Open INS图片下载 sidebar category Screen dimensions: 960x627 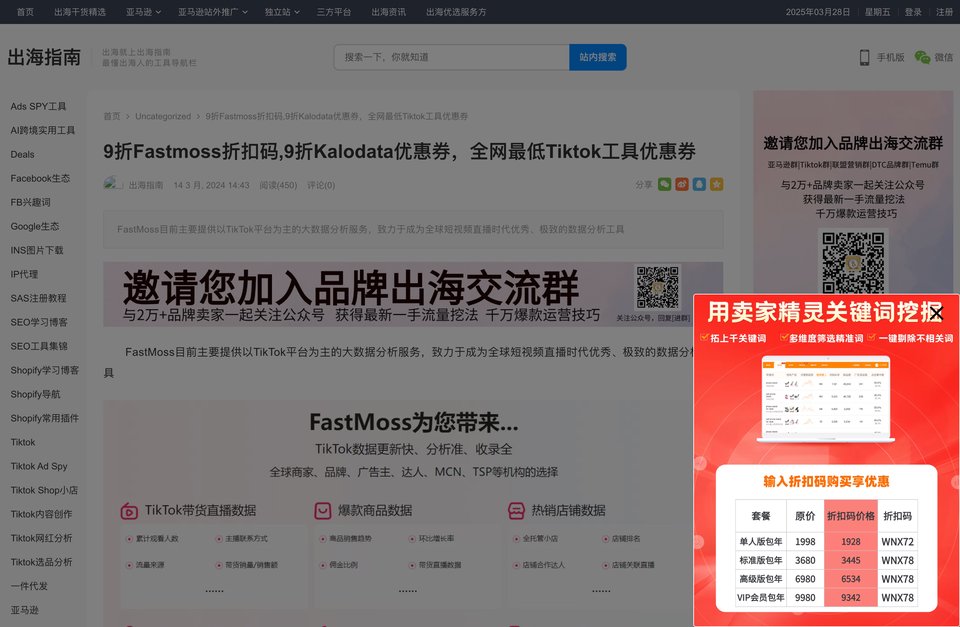pos(37,250)
